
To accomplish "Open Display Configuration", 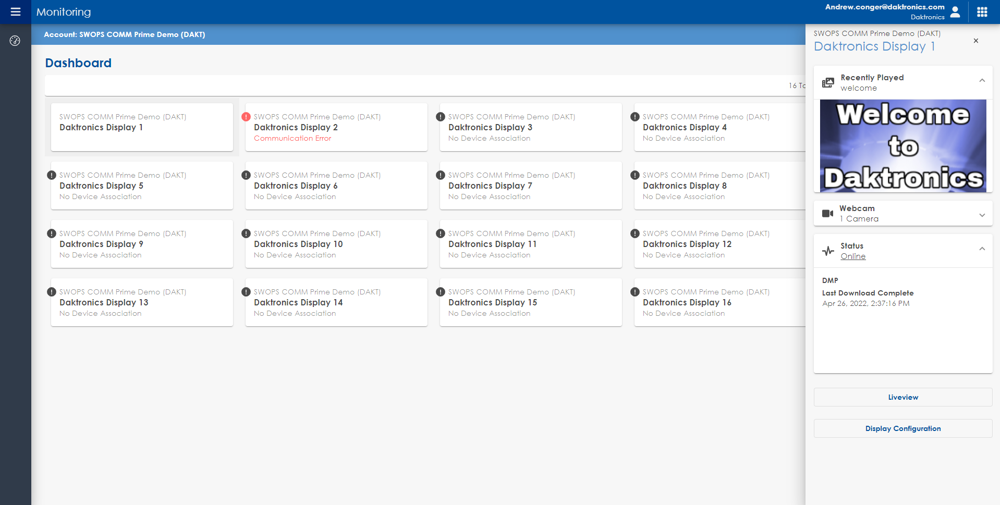I will [x=903, y=428].
